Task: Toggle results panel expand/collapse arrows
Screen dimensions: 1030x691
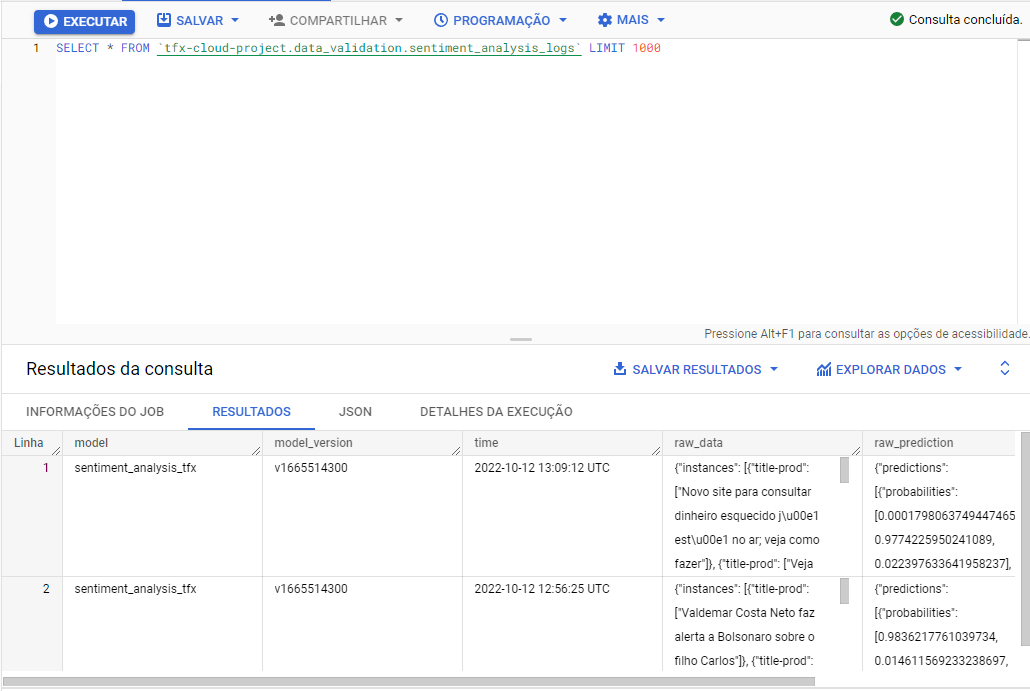Action: 1004,368
